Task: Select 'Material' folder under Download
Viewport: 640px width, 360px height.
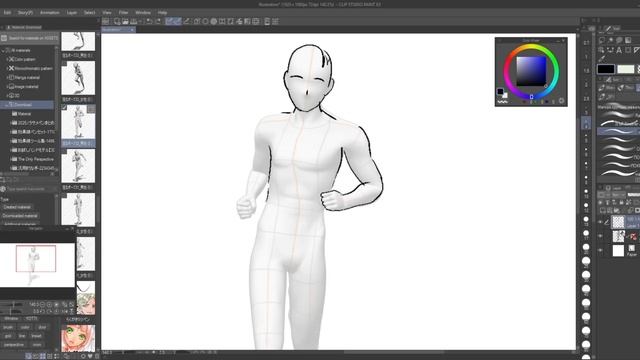Action: click(24, 114)
